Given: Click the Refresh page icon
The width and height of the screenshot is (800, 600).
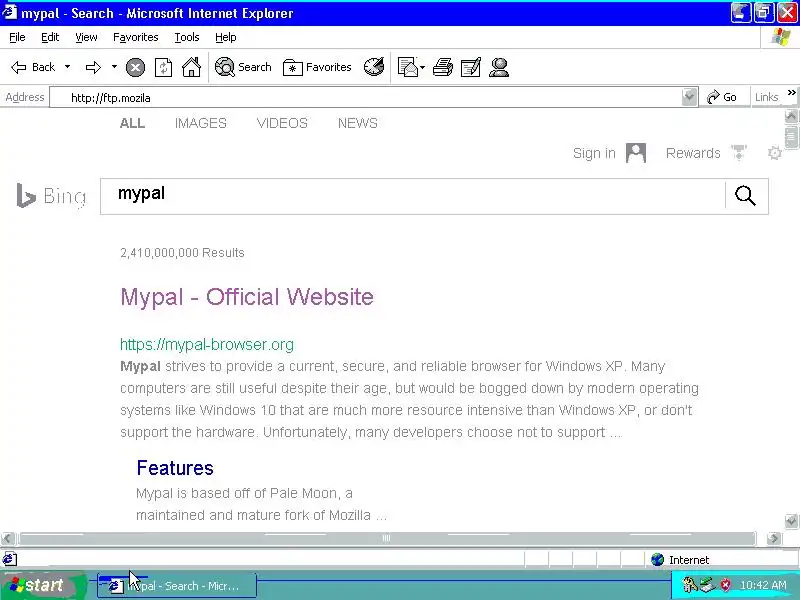Looking at the screenshot, I should tap(163, 67).
